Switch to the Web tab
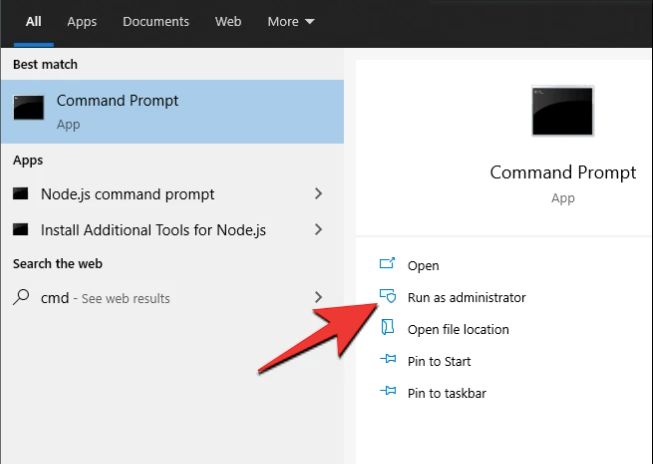 (228, 22)
